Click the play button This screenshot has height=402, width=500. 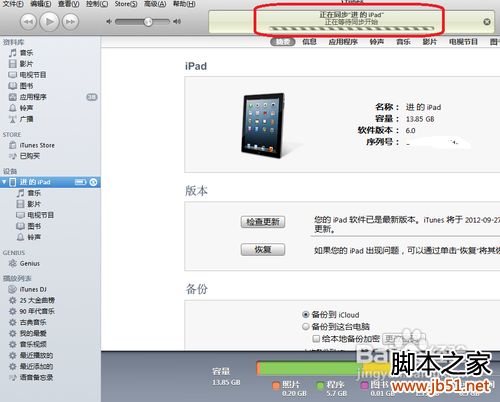click(x=49, y=21)
